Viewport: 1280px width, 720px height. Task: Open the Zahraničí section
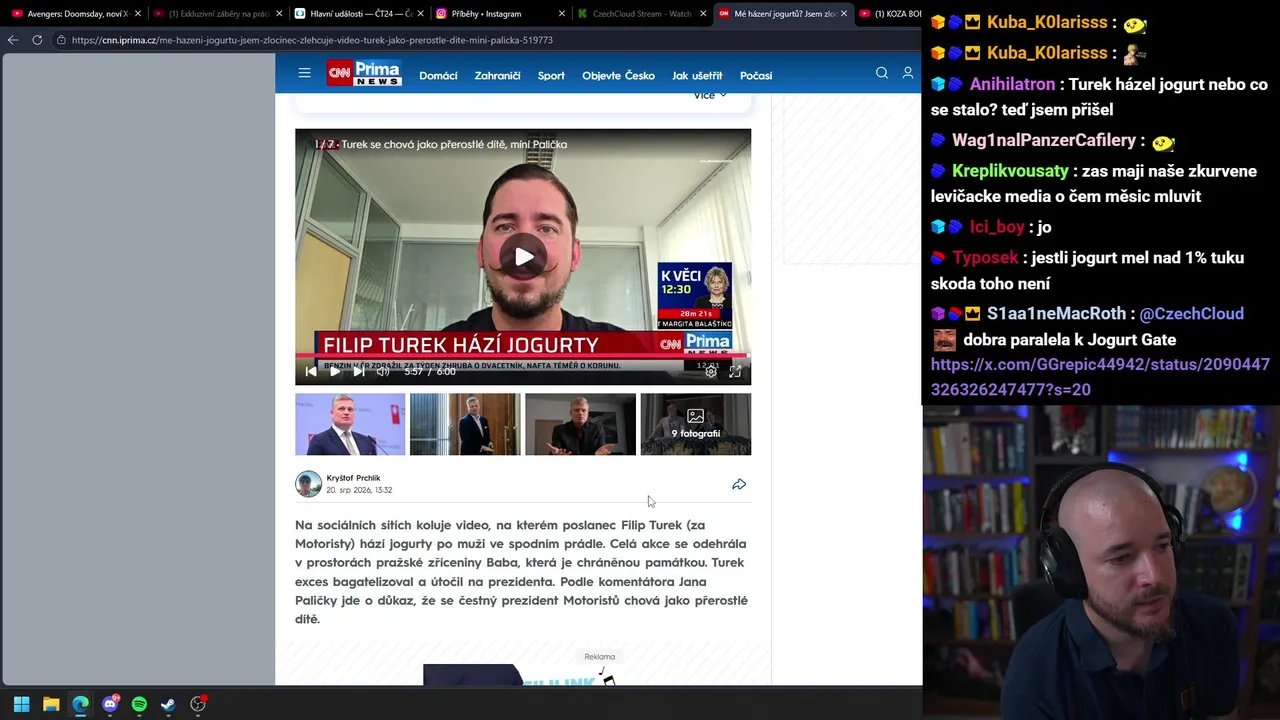(x=498, y=76)
